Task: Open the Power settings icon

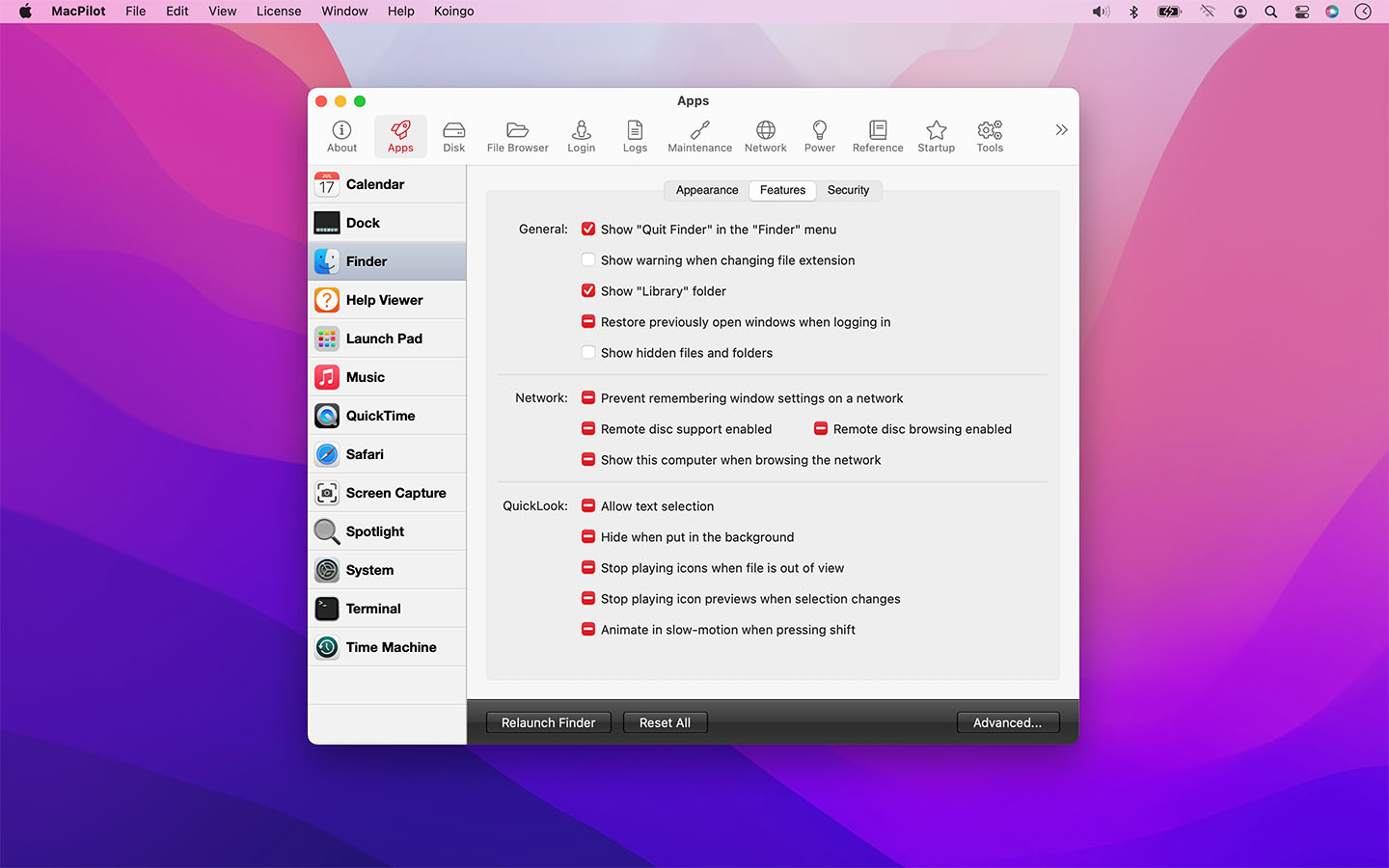Action: [819, 136]
